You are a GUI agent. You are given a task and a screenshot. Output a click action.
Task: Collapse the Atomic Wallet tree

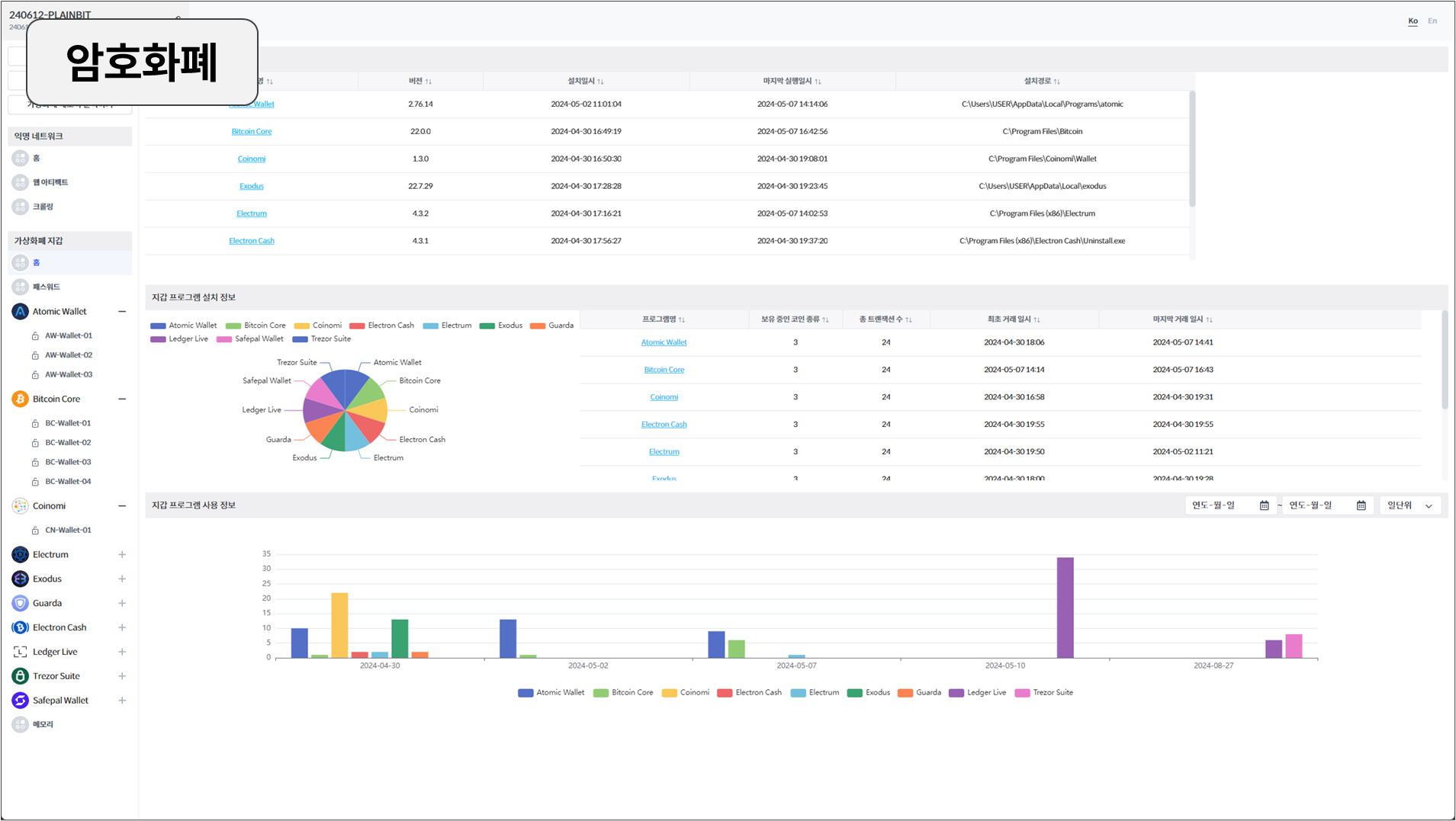(122, 312)
